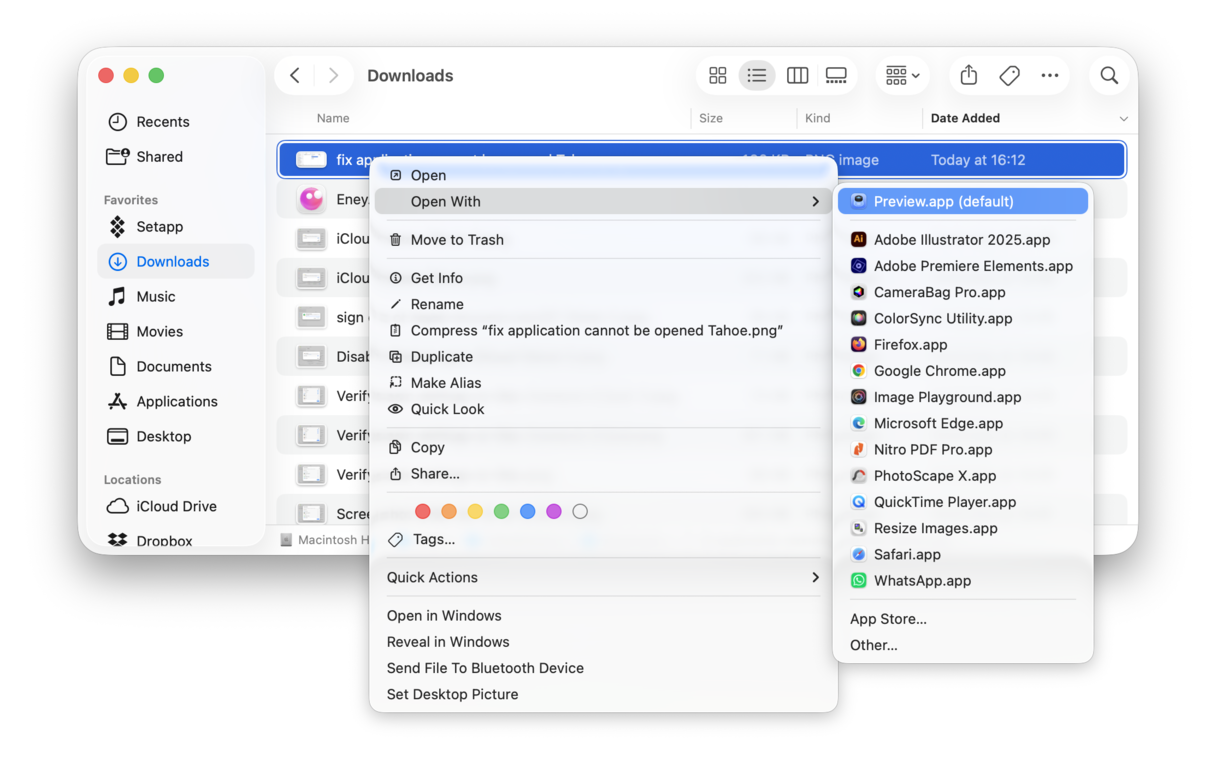Share the file using the toolbar Share icon
The width and height of the screenshot is (1216, 779).
(967, 75)
